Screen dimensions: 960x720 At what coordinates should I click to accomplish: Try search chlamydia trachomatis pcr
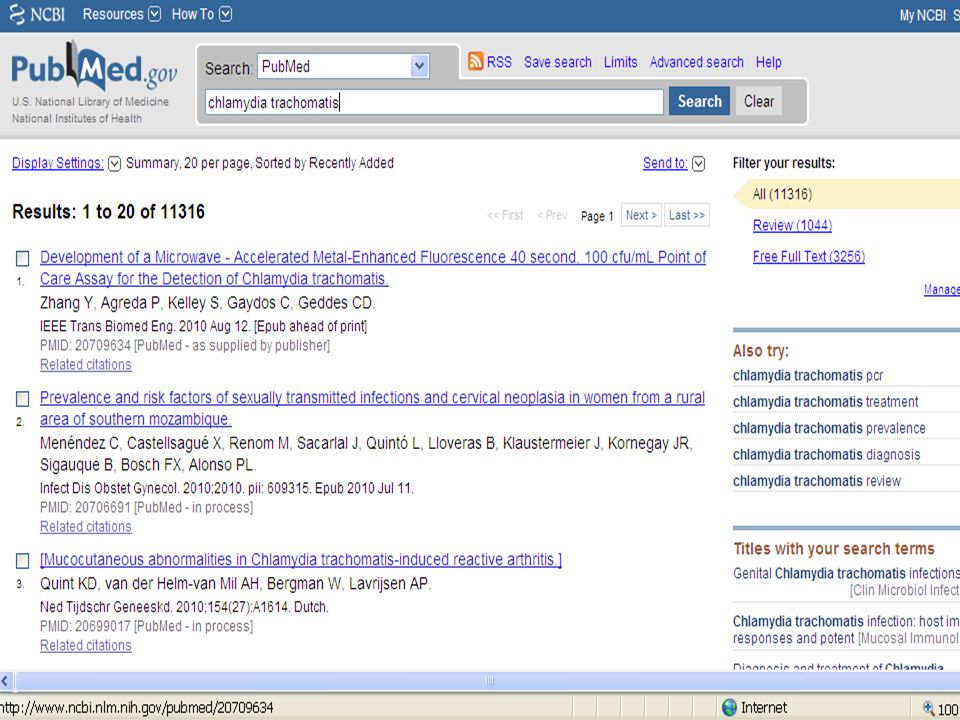coord(808,376)
